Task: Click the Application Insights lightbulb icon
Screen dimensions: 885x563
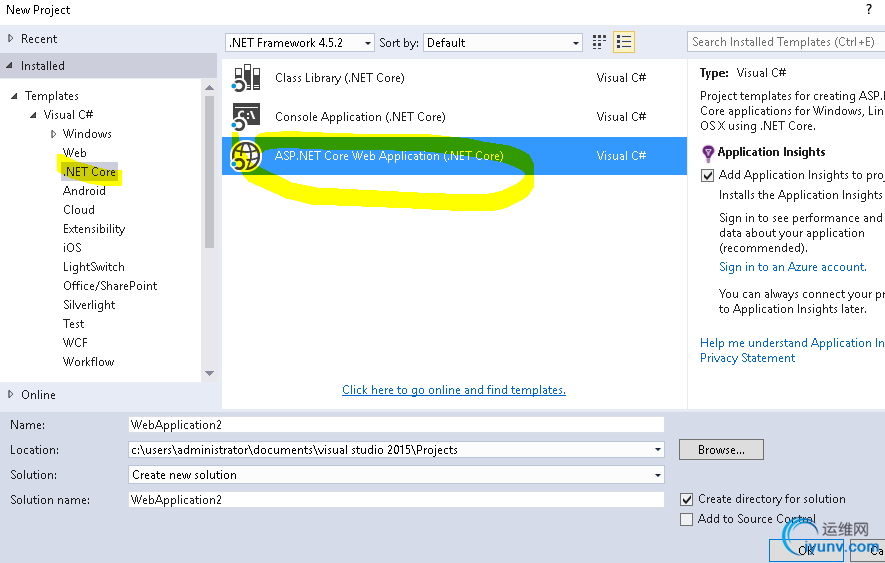Action: pos(707,153)
